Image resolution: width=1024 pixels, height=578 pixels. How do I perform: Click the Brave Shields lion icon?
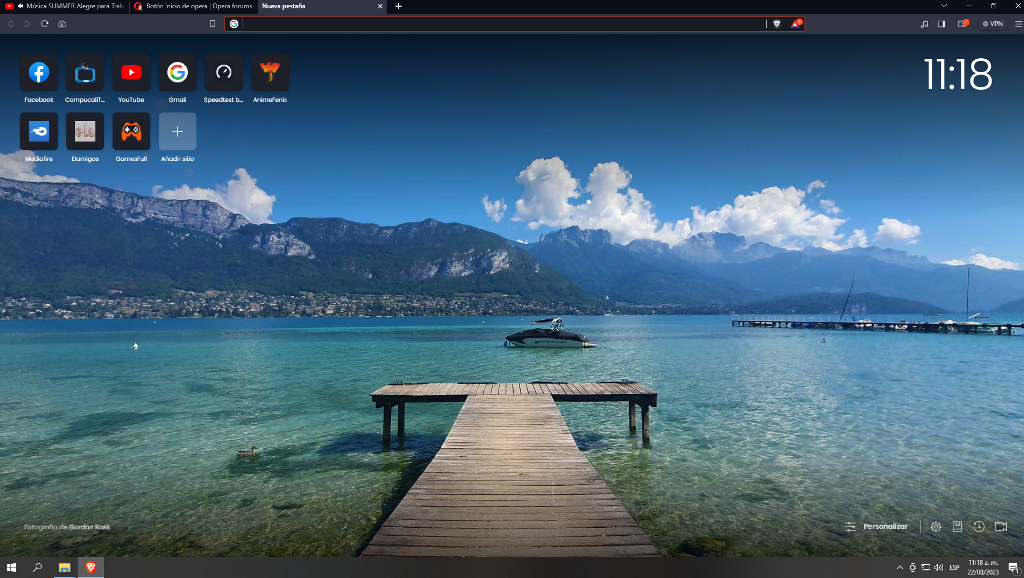(x=776, y=23)
